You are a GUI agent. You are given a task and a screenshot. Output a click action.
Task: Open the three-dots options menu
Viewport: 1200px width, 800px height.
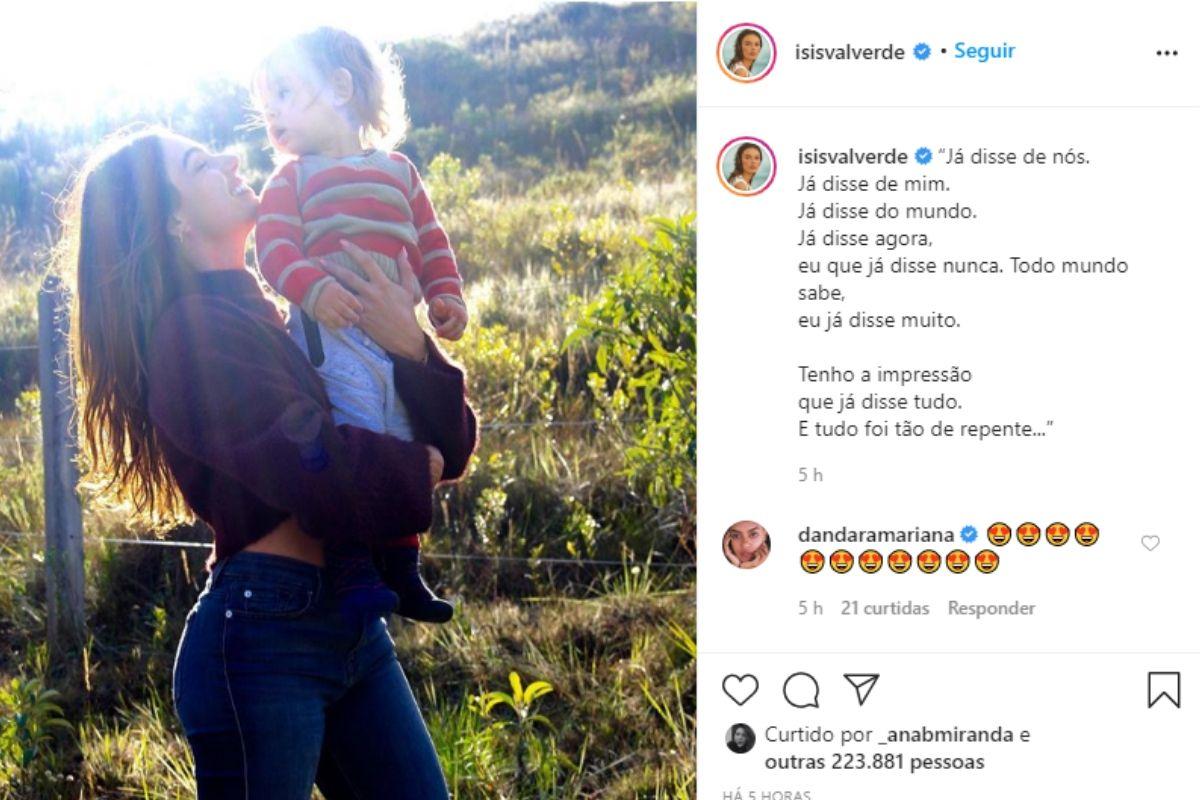tap(1167, 53)
